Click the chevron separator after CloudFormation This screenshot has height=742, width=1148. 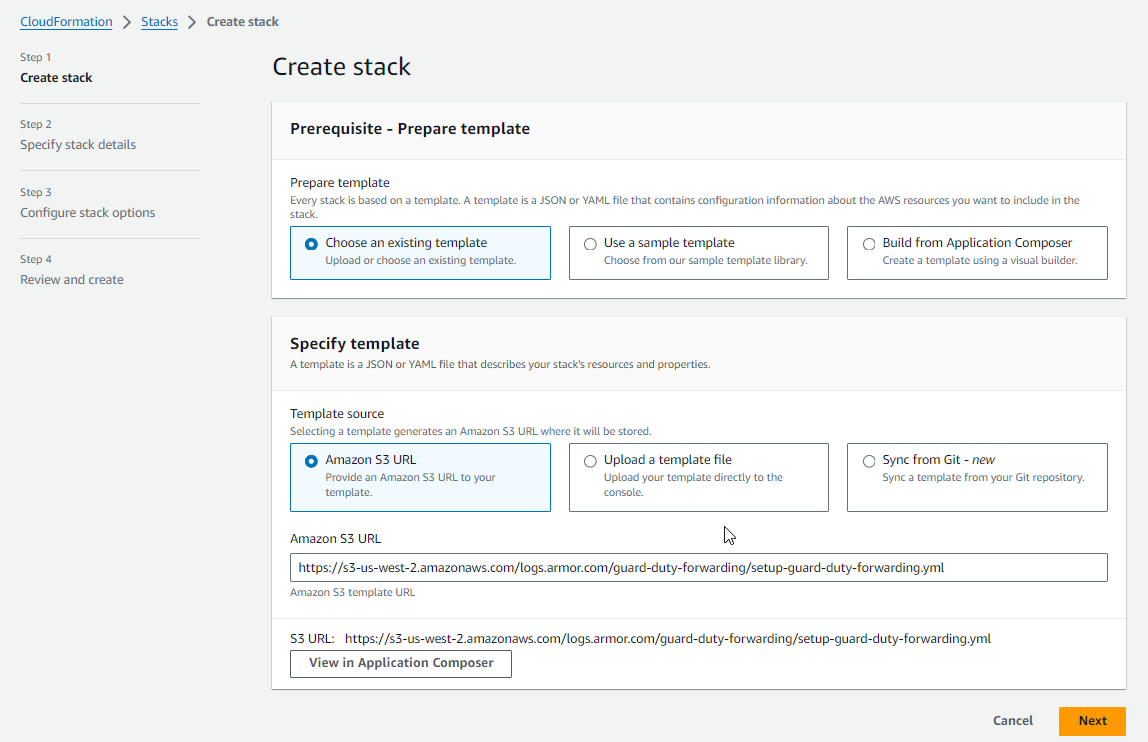[127, 22]
